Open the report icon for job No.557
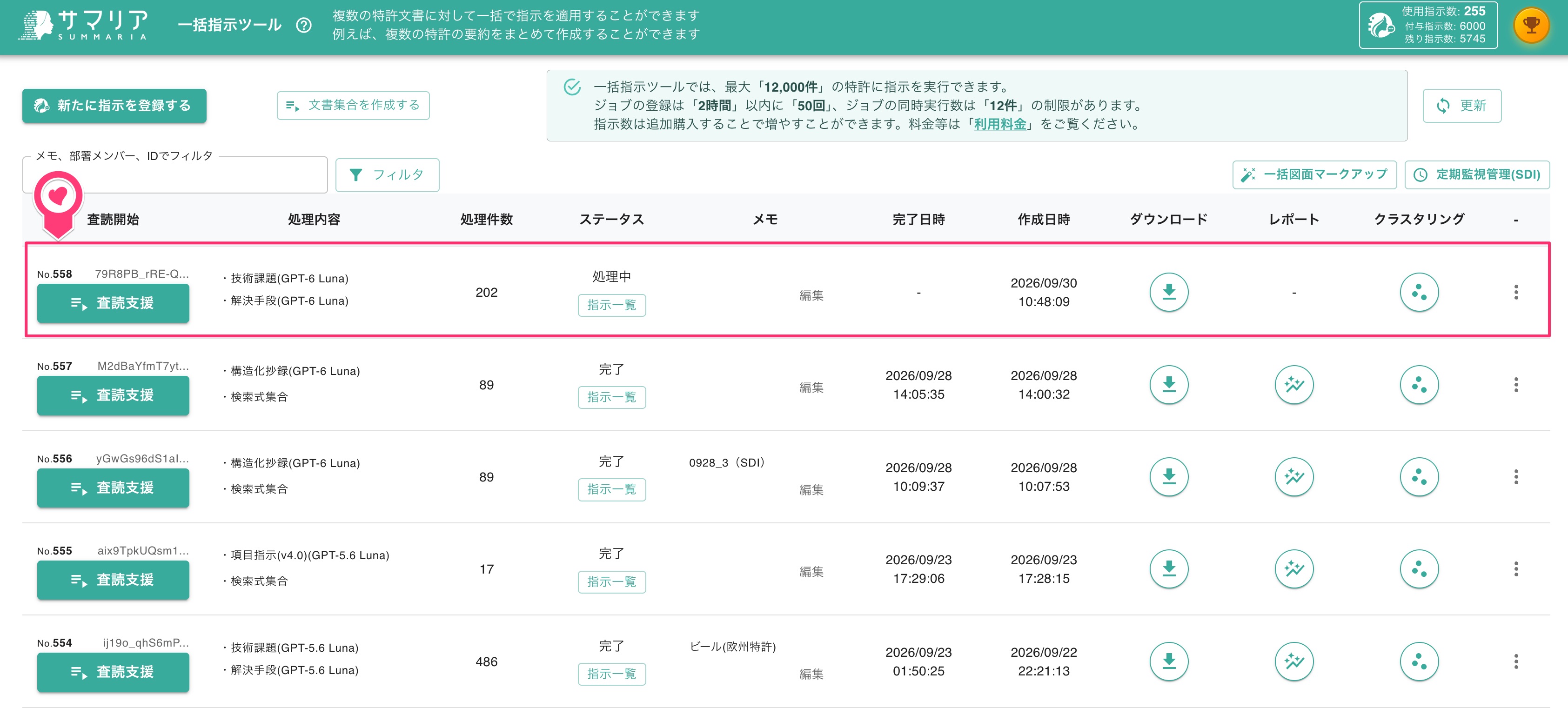This screenshot has height=708, width=1568. 1293,385
